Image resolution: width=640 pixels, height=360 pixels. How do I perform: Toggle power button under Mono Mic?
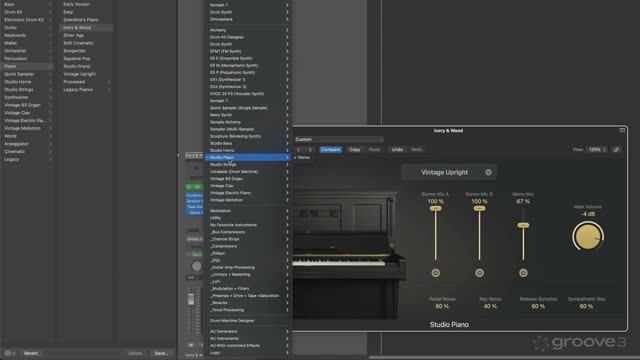click(x=523, y=273)
